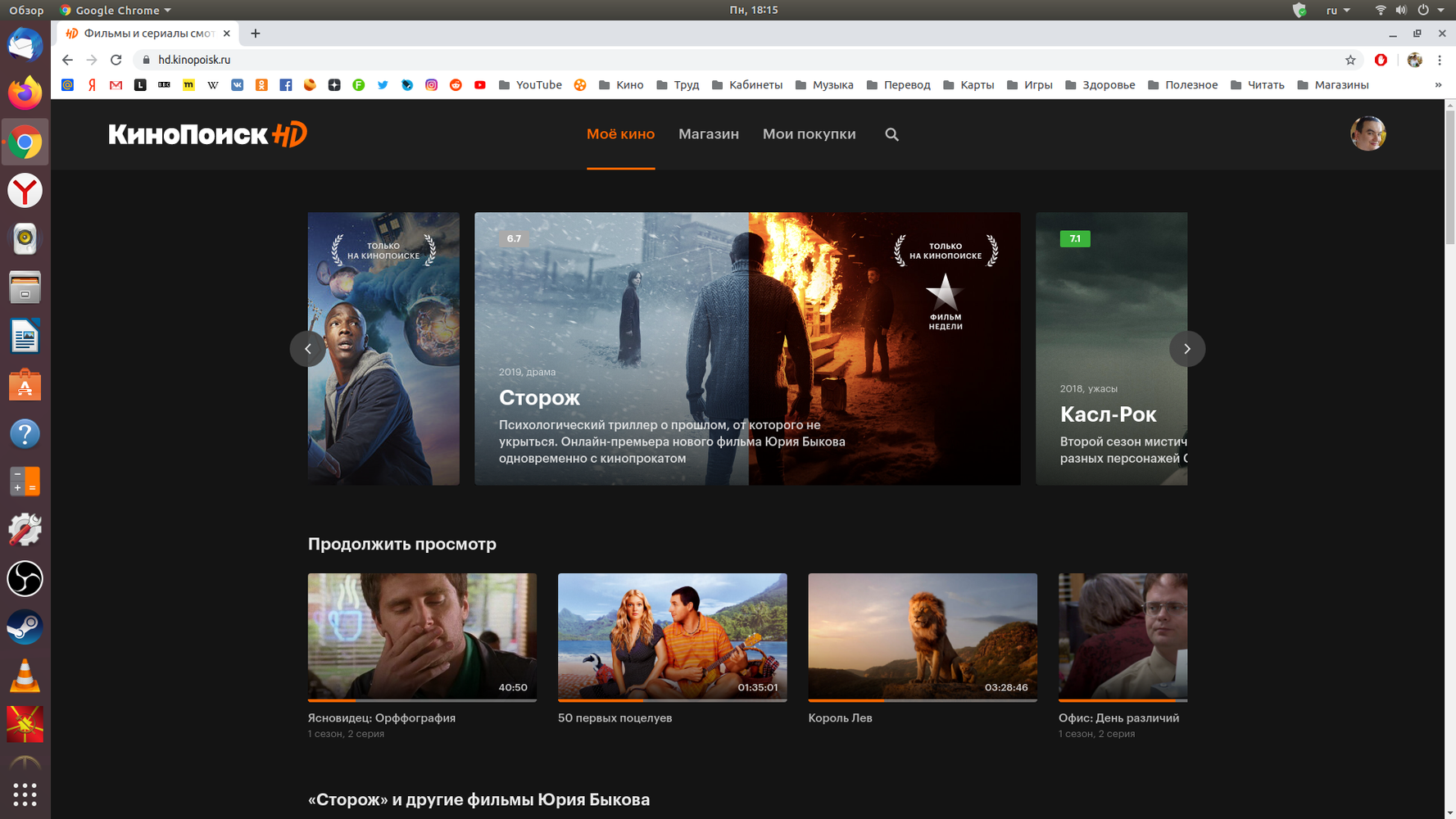Open the Сторож title link

tap(539, 397)
